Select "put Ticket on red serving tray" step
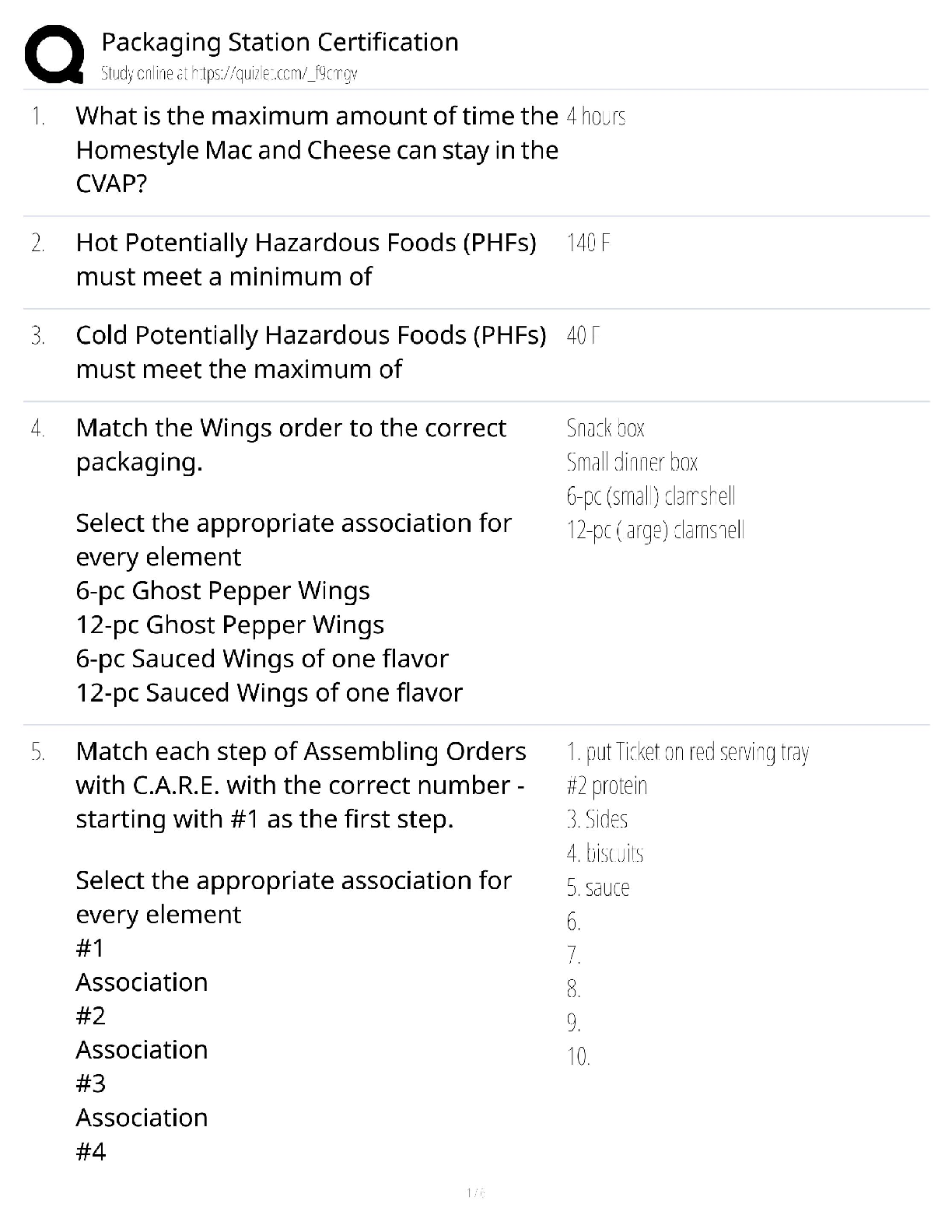 pyautogui.click(x=688, y=752)
